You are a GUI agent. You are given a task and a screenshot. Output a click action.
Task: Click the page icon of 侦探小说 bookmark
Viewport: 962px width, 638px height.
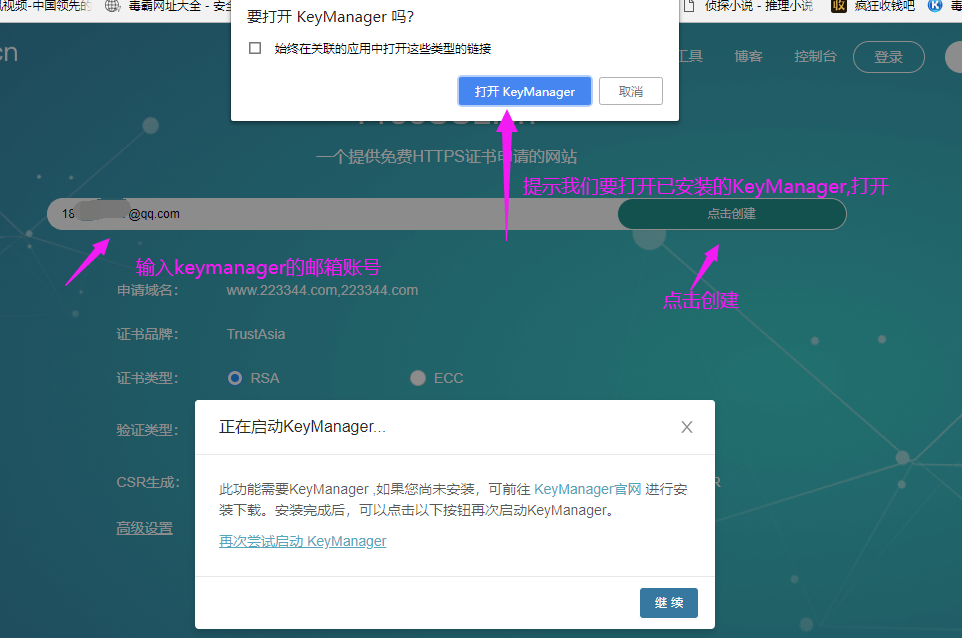click(x=689, y=6)
